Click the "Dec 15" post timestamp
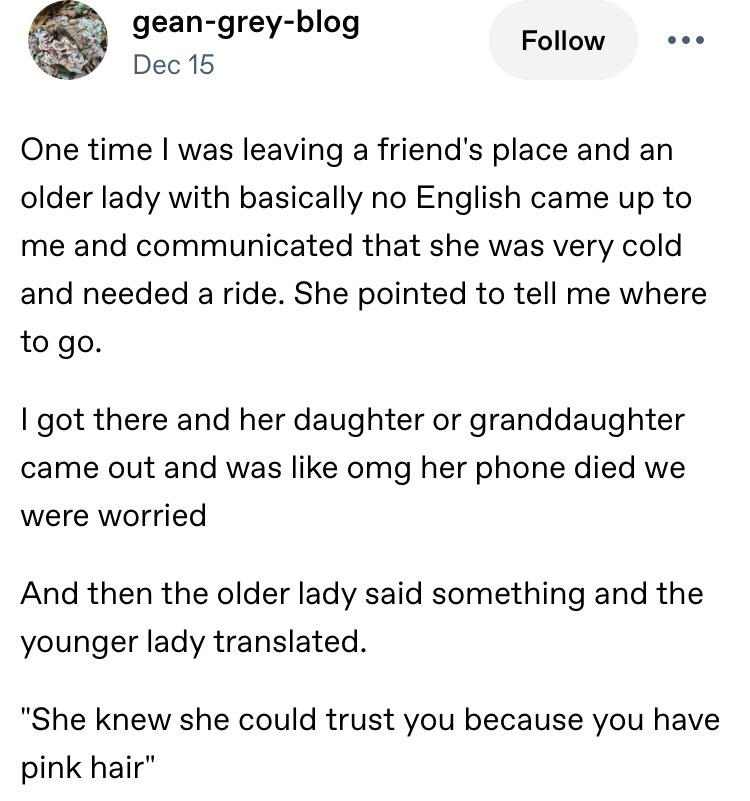 pos(173,66)
